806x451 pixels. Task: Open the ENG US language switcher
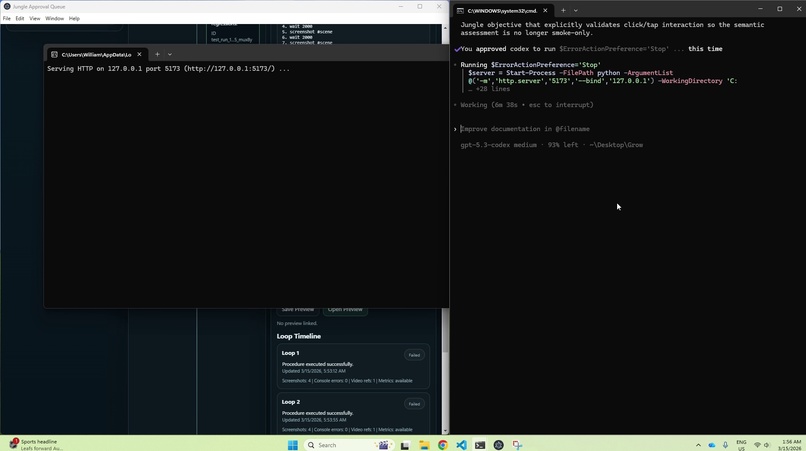[741, 445]
